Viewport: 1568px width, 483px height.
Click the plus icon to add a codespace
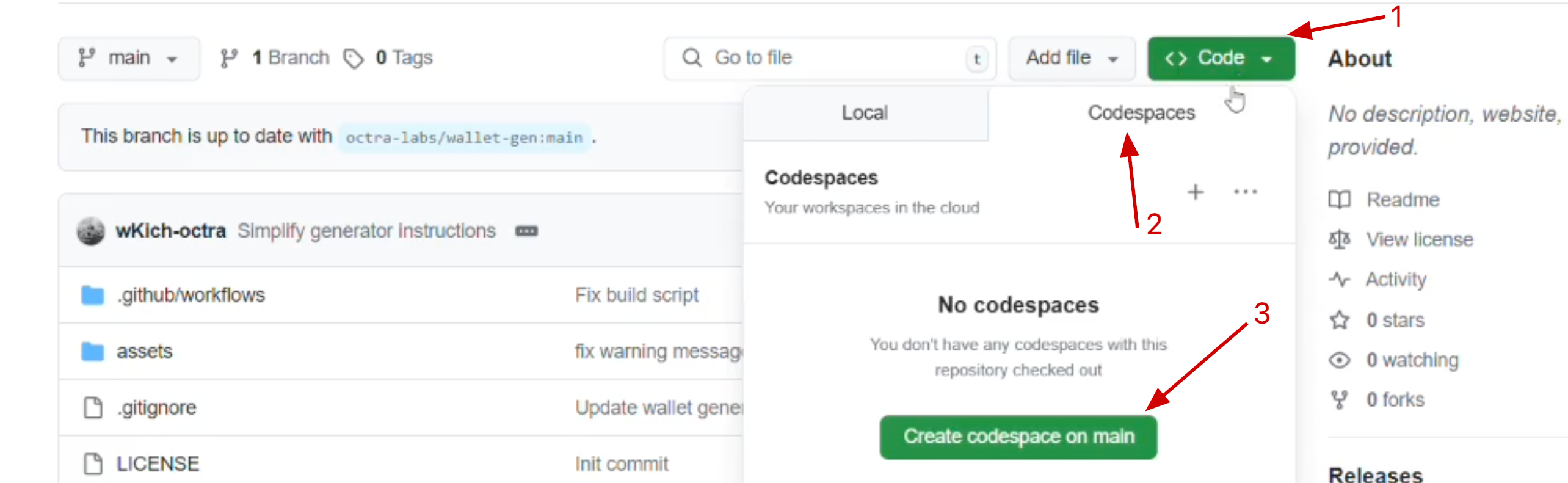click(x=1196, y=192)
